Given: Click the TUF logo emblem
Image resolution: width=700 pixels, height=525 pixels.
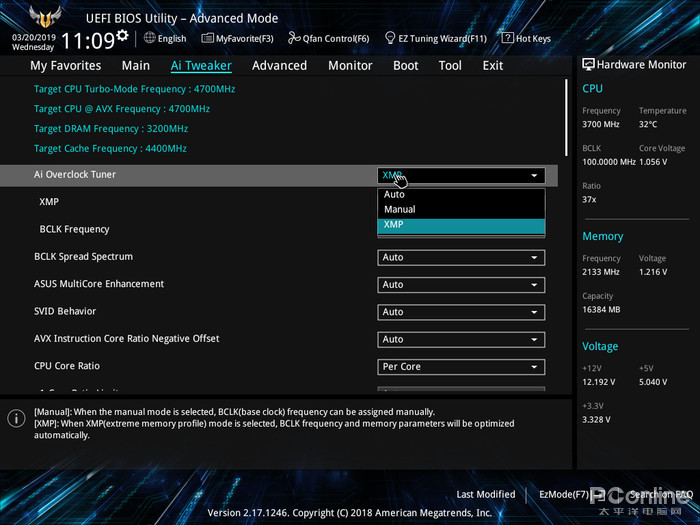Looking at the screenshot, I should click(45, 17).
